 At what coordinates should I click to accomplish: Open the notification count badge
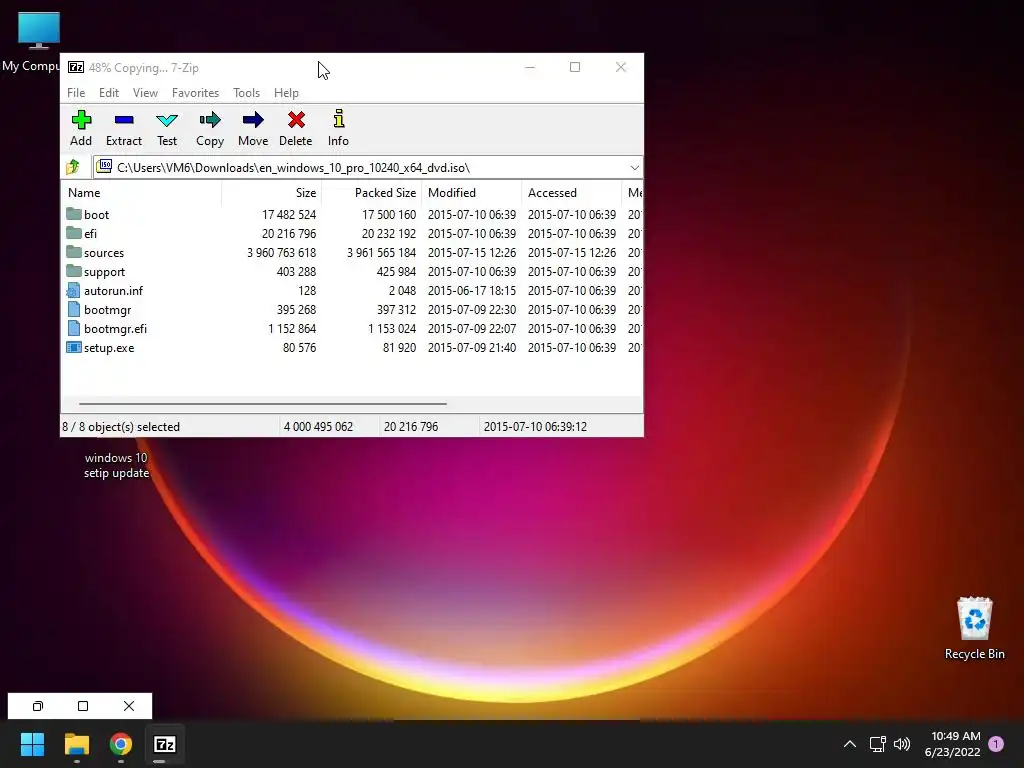coord(996,744)
